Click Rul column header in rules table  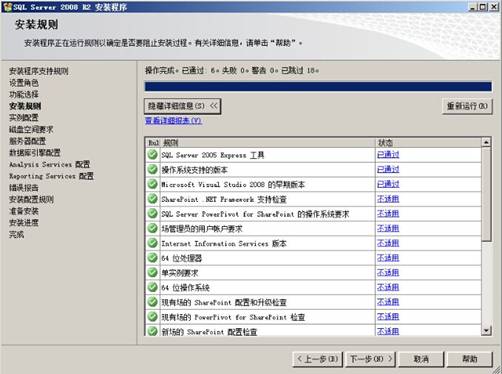(x=153, y=143)
